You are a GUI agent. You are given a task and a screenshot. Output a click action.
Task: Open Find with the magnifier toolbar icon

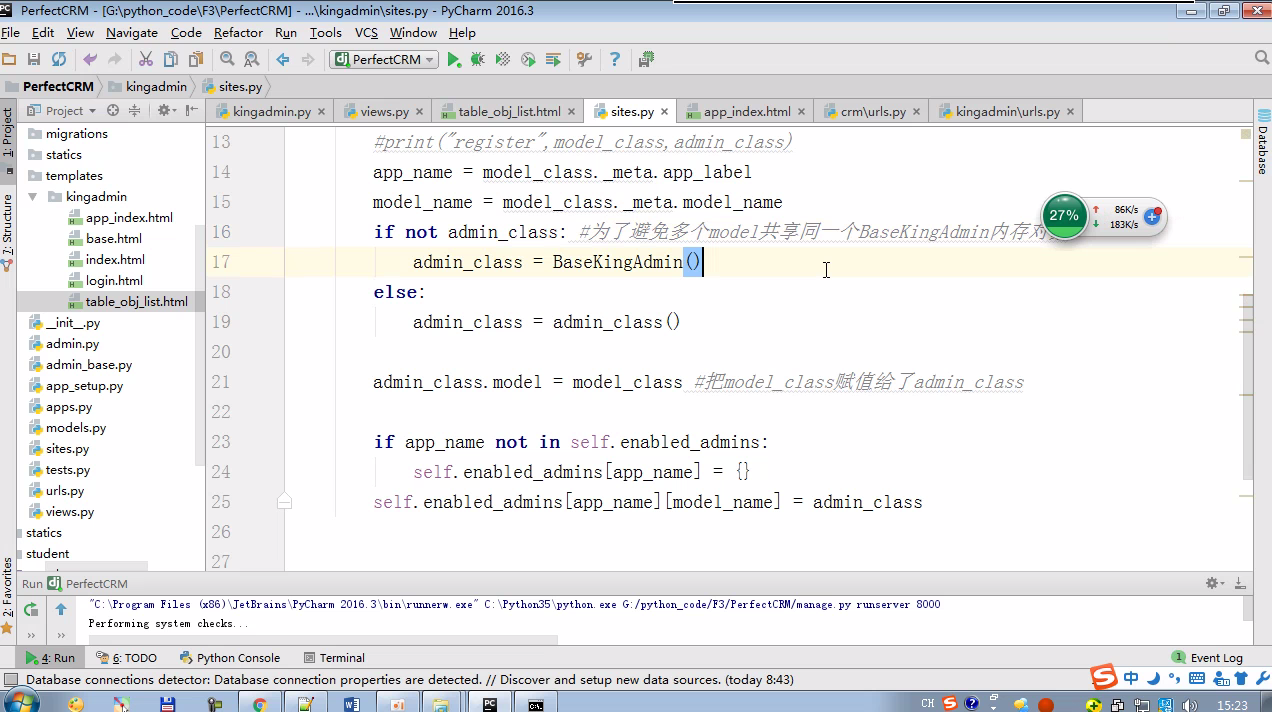227,60
